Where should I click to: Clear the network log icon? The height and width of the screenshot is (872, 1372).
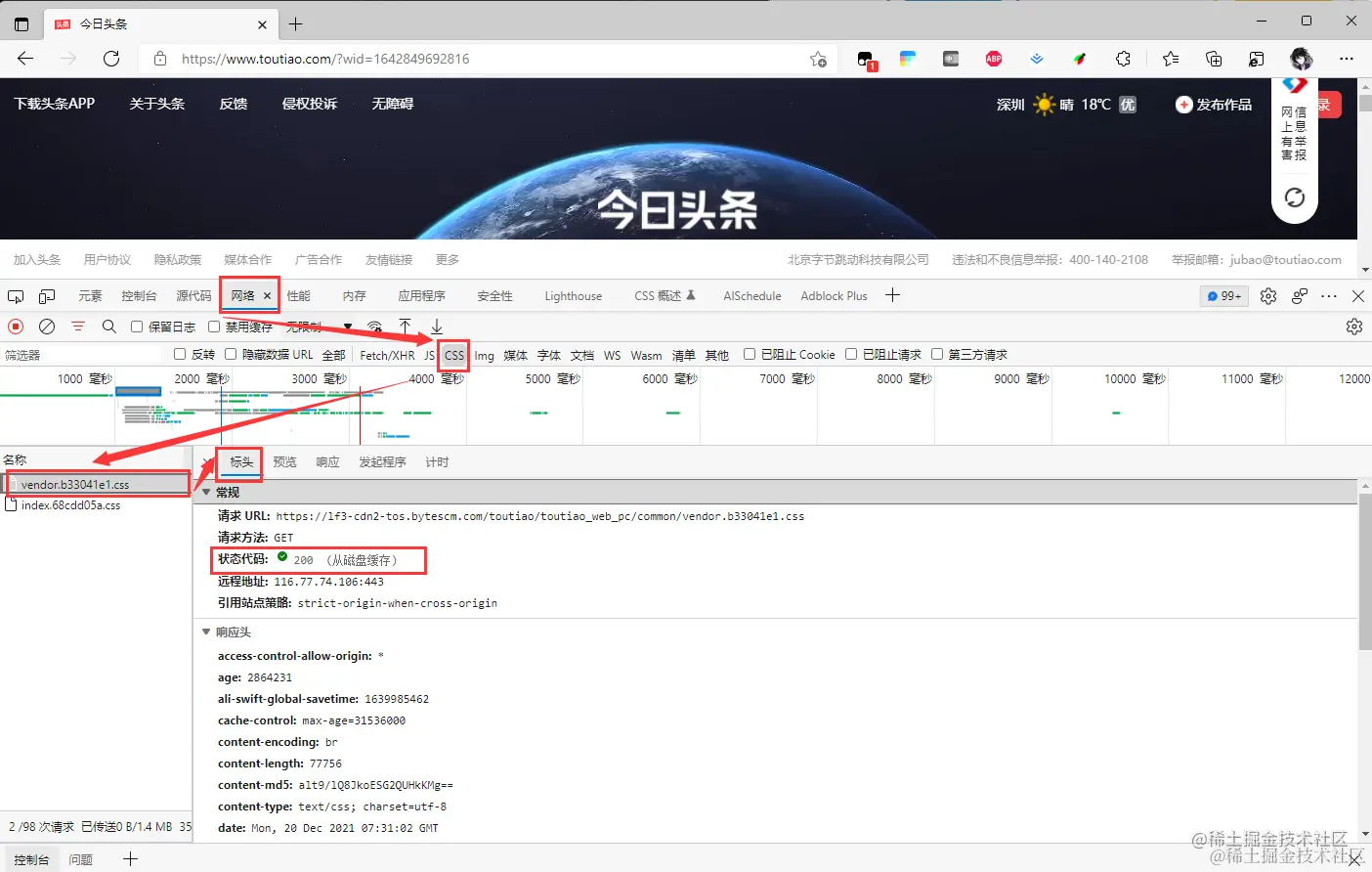47,327
